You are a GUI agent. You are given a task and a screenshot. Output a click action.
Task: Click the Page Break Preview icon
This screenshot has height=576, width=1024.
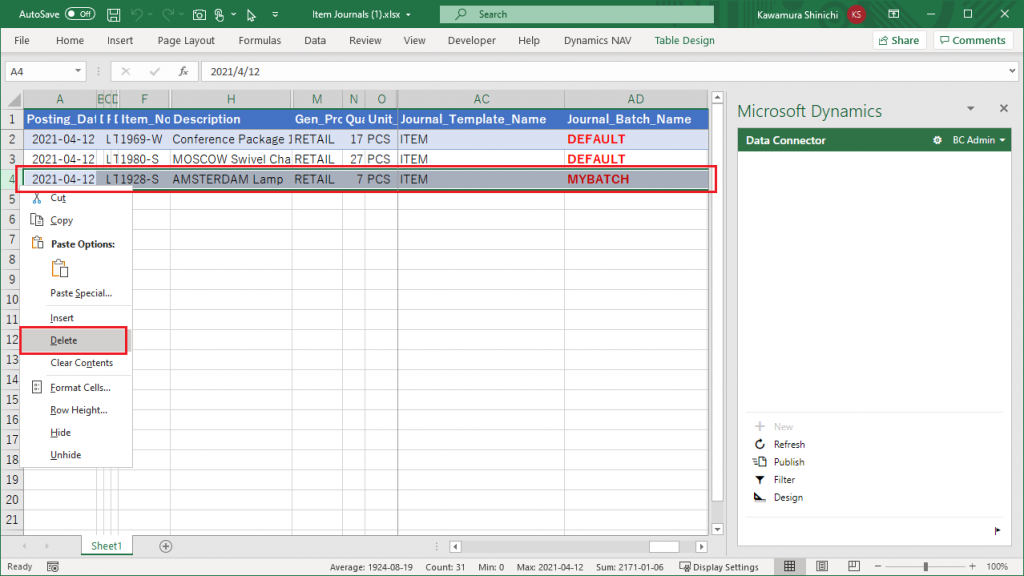click(854, 566)
